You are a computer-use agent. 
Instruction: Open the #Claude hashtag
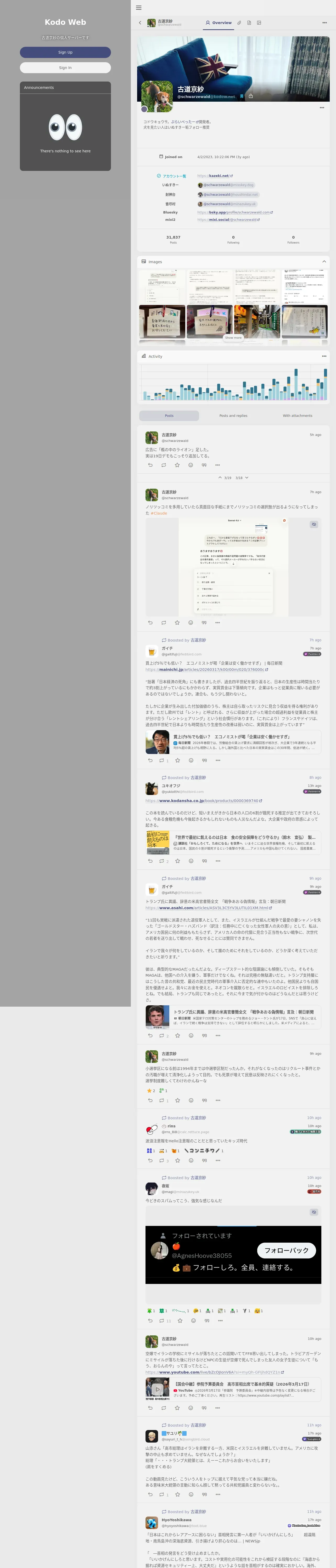[159, 513]
